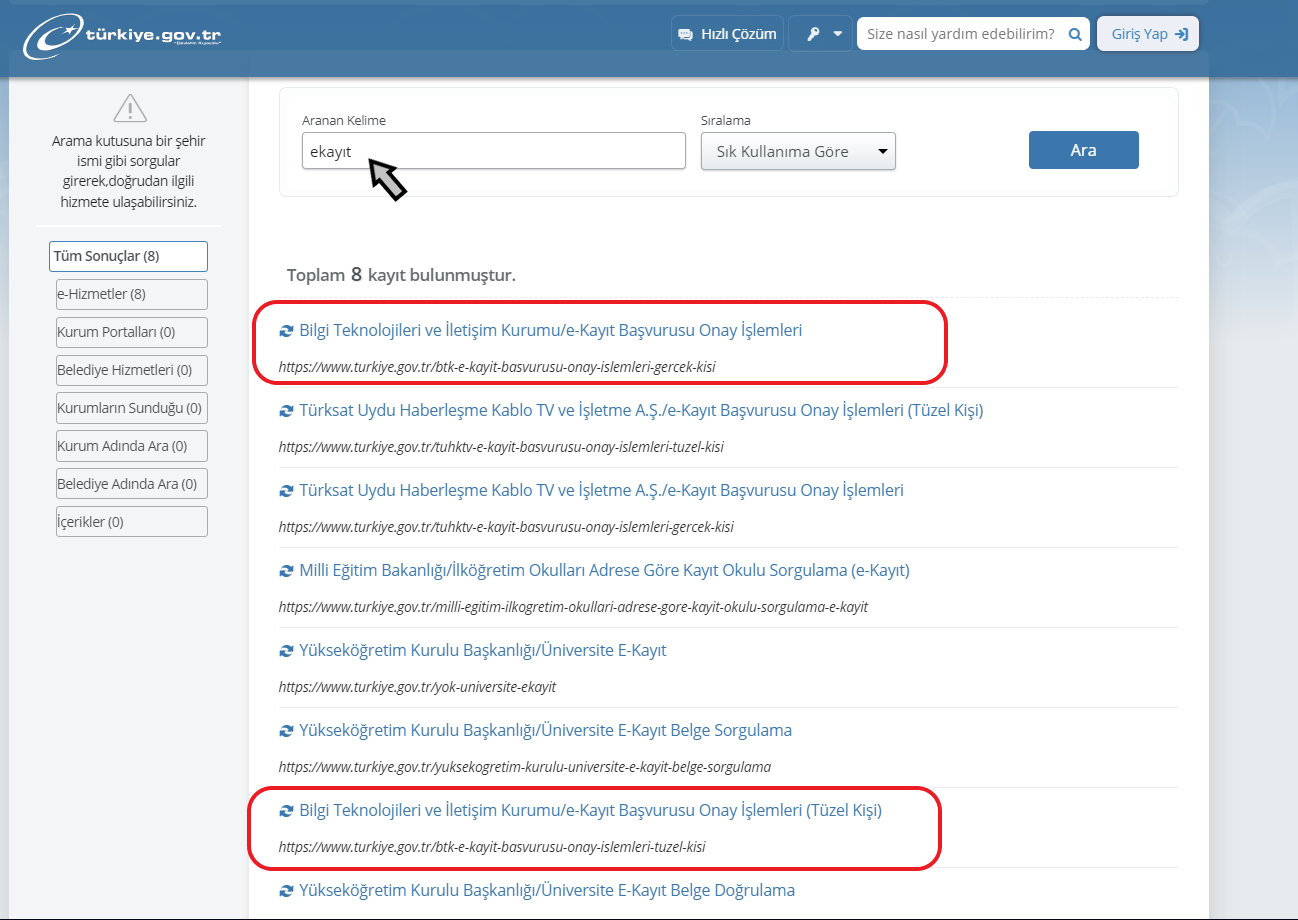Click the URL text milli-egitim-ilkogretim-okullari-adrese-gore-kayit-okulu-sorgulama-e-kayit
The width and height of the screenshot is (1298, 920).
(x=573, y=607)
